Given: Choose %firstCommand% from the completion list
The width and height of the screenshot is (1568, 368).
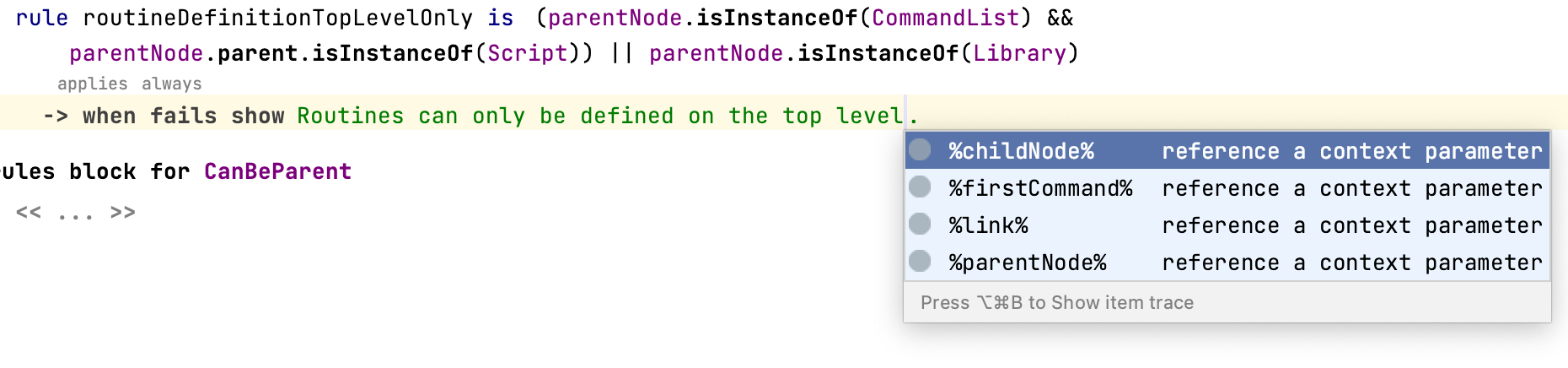Looking at the screenshot, I should pyautogui.click(x=1040, y=188).
